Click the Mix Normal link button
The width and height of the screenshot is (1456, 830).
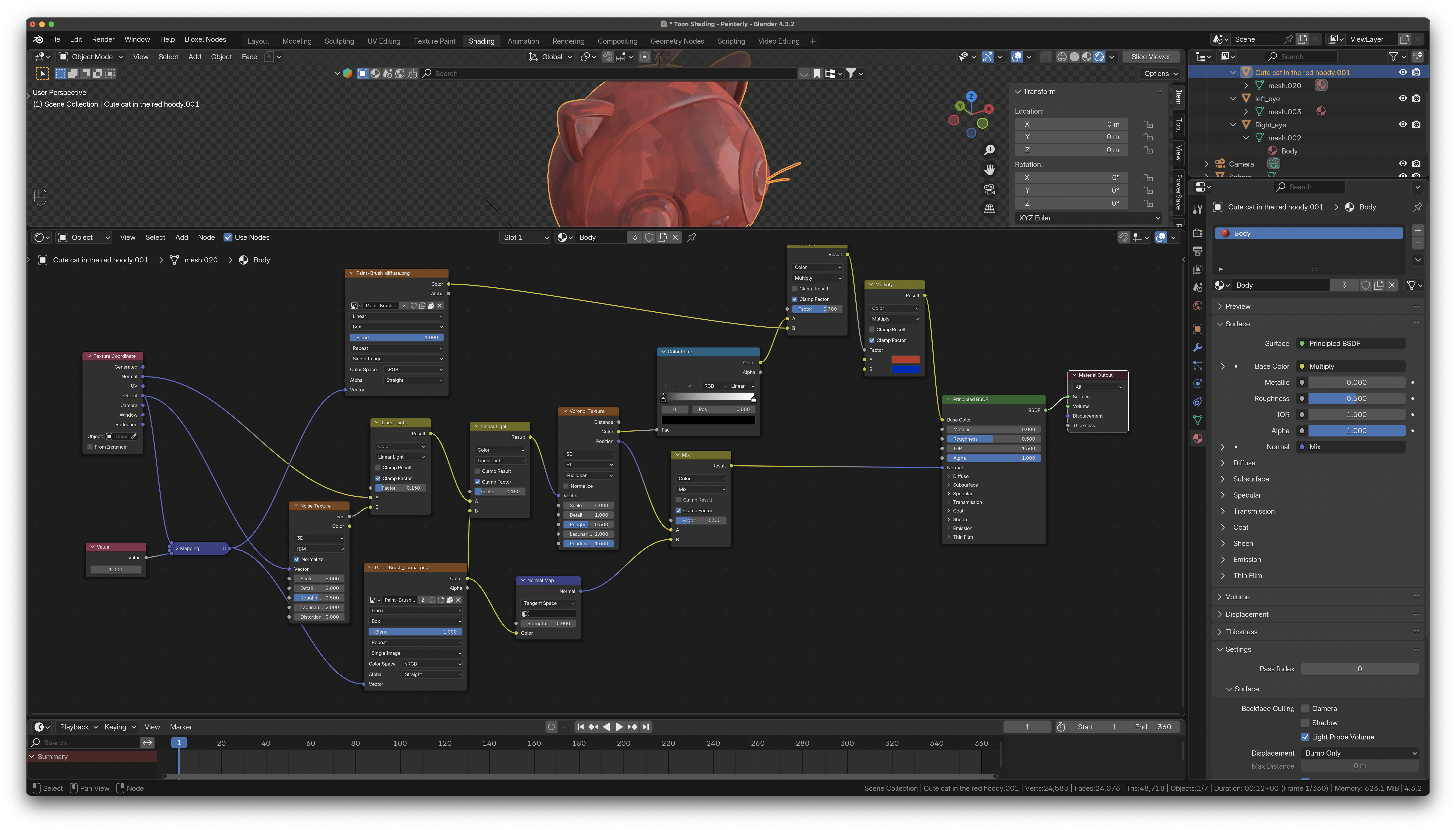click(x=1351, y=447)
